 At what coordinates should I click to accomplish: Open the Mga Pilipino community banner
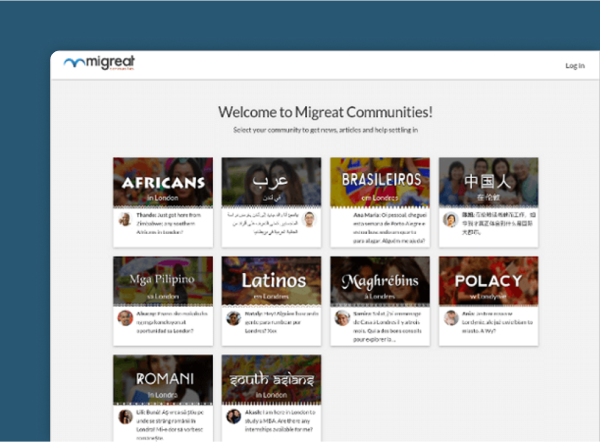[x=163, y=280]
